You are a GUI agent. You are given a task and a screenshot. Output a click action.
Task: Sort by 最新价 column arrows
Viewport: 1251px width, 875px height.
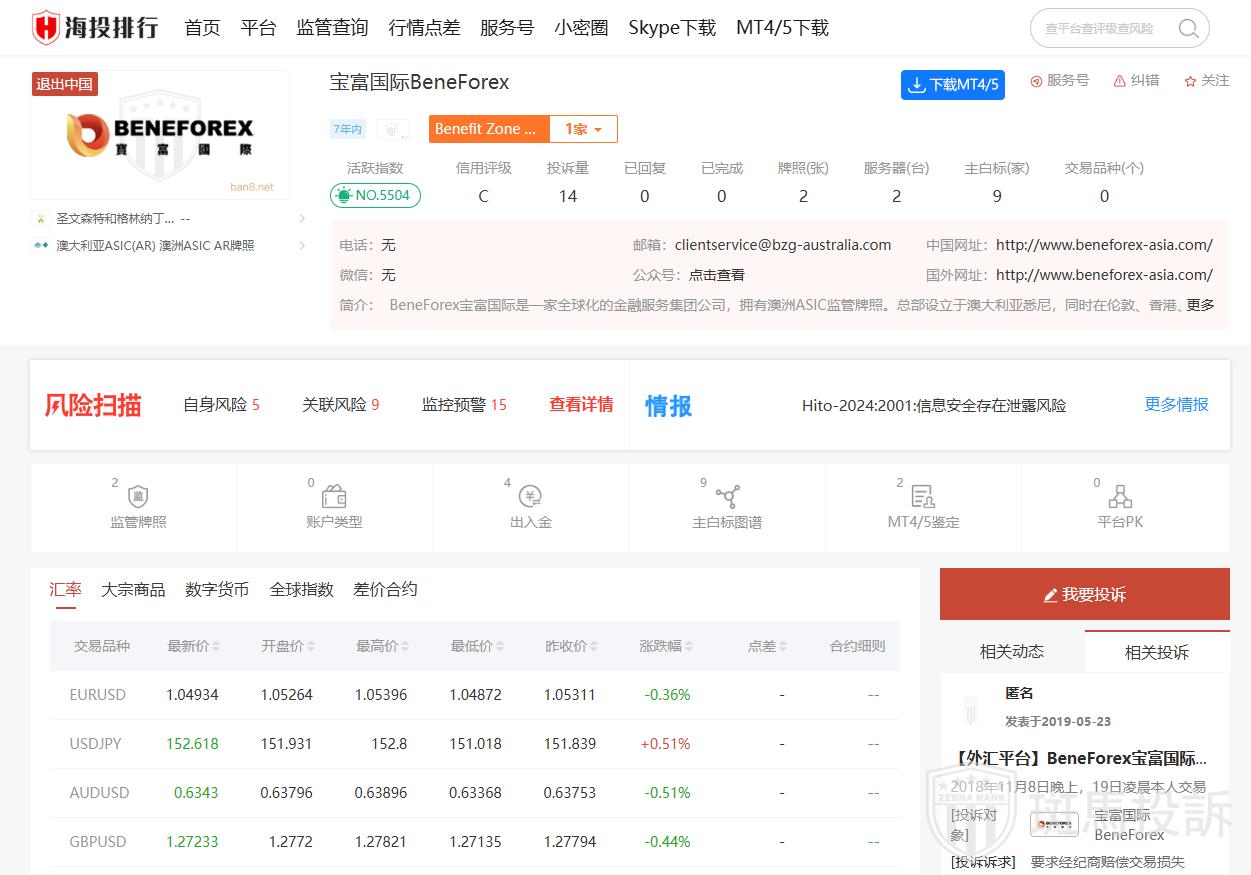(x=216, y=647)
